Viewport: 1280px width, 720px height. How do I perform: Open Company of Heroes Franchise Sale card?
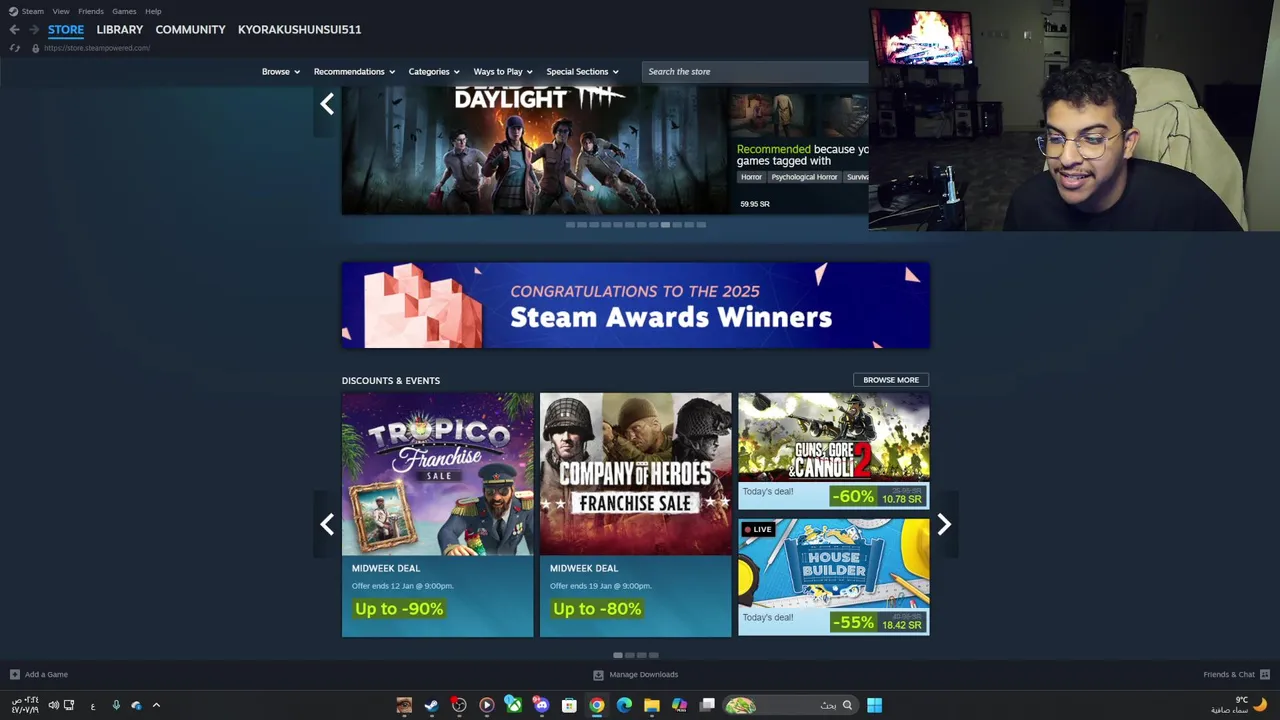(636, 515)
